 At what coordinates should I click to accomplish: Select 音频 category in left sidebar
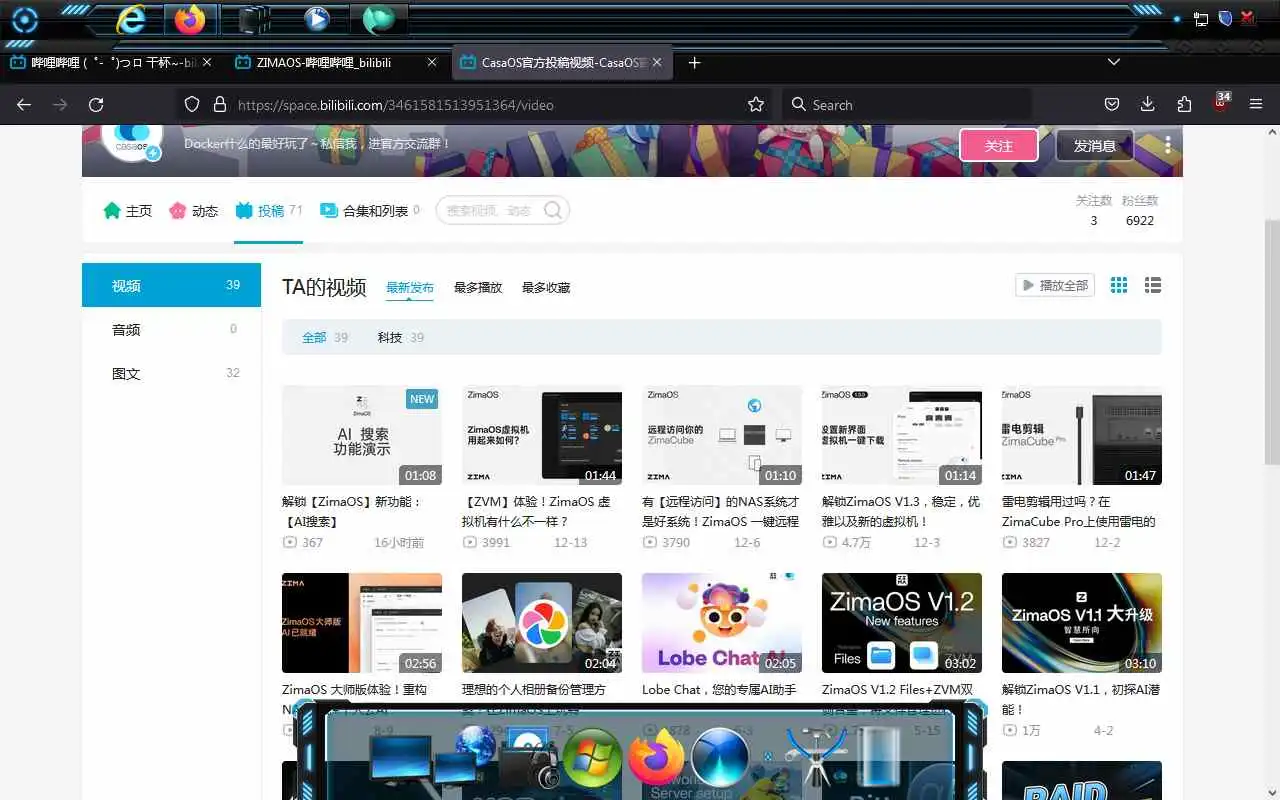tap(171, 329)
